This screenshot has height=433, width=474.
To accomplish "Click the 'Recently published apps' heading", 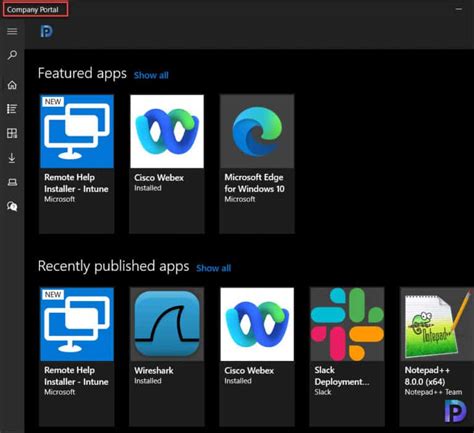I will tap(113, 266).
